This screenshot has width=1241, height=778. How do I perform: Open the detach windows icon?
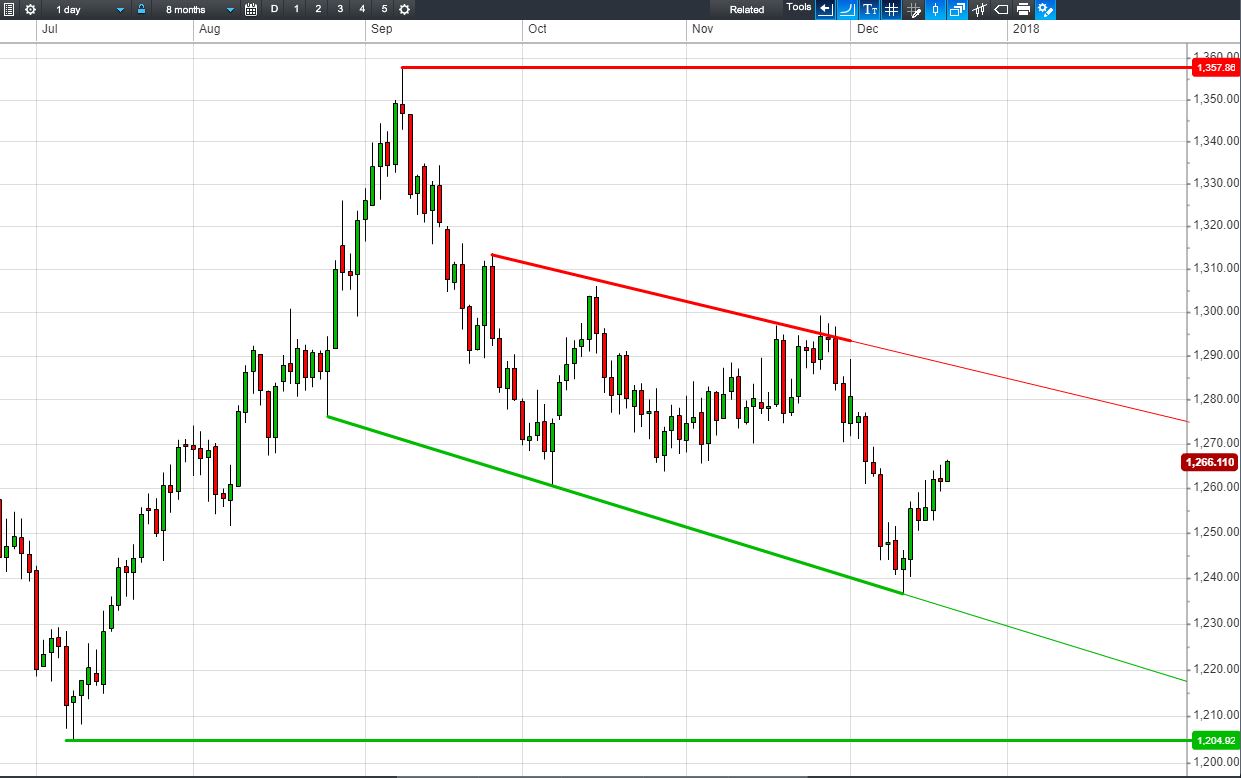[x=958, y=10]
